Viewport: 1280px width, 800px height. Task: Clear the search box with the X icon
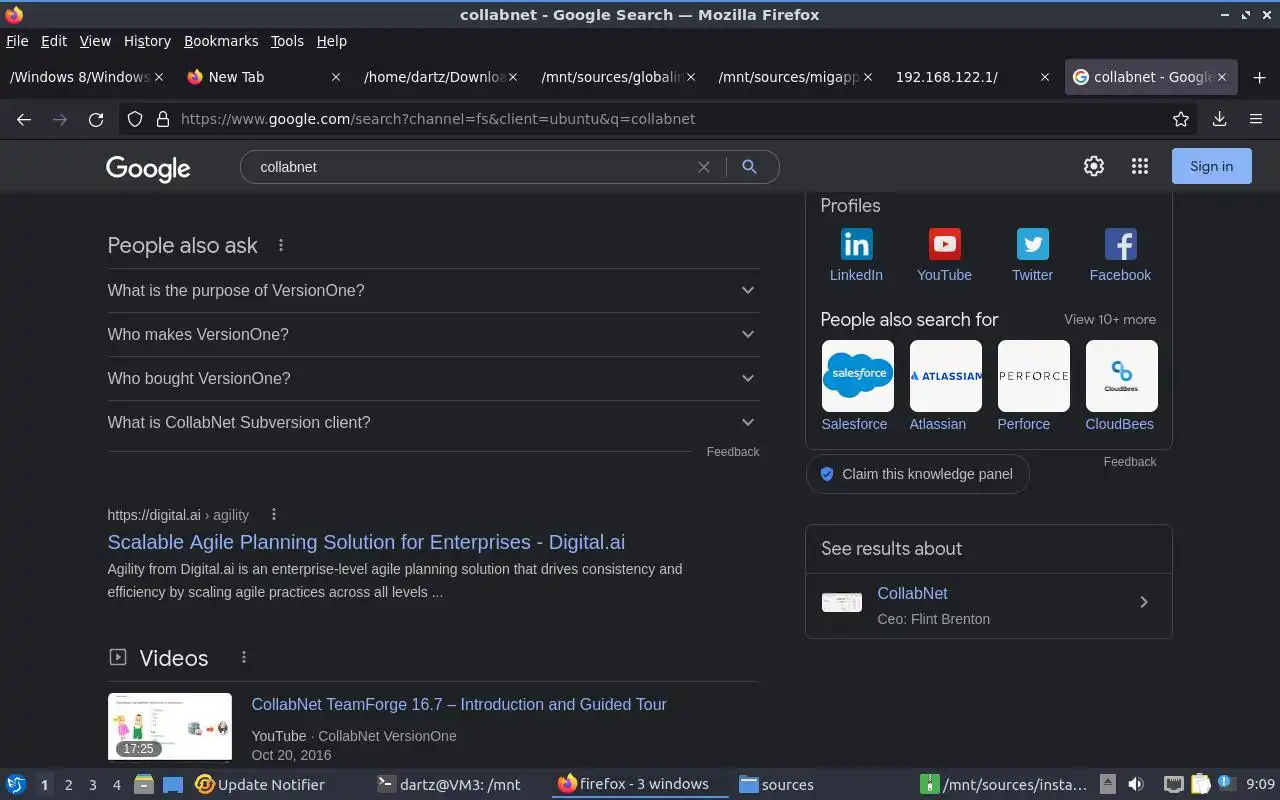tap(704, 167)
